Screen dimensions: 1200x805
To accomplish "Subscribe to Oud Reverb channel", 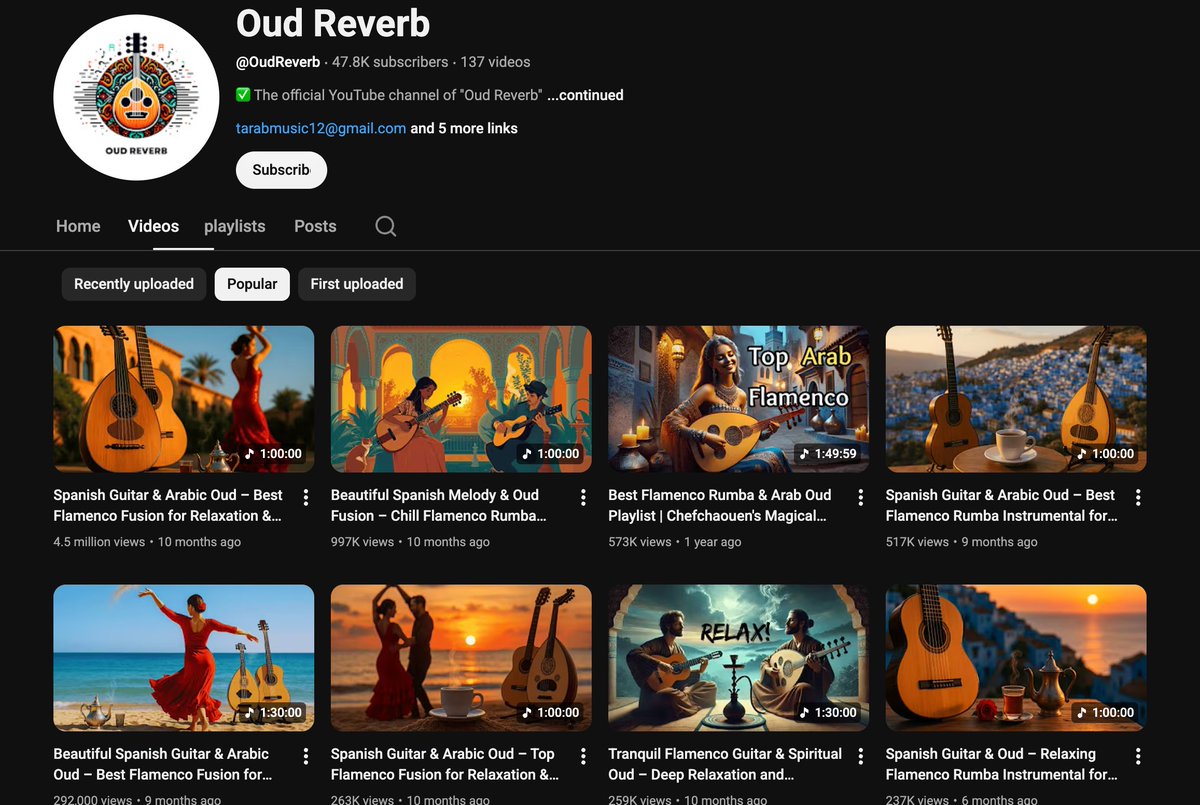I will 281,170.
